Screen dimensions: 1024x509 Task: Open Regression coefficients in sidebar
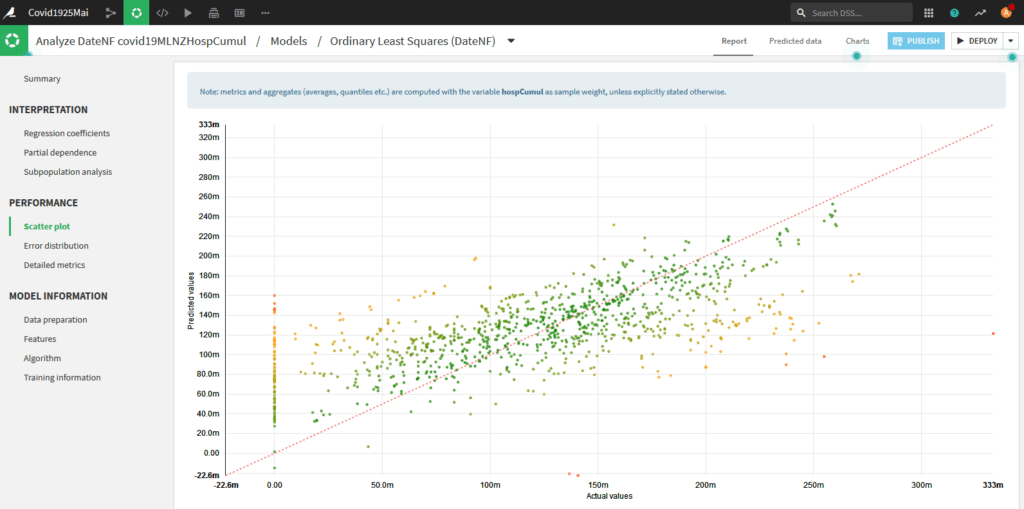pyautogui.click(x=67, y=133)
